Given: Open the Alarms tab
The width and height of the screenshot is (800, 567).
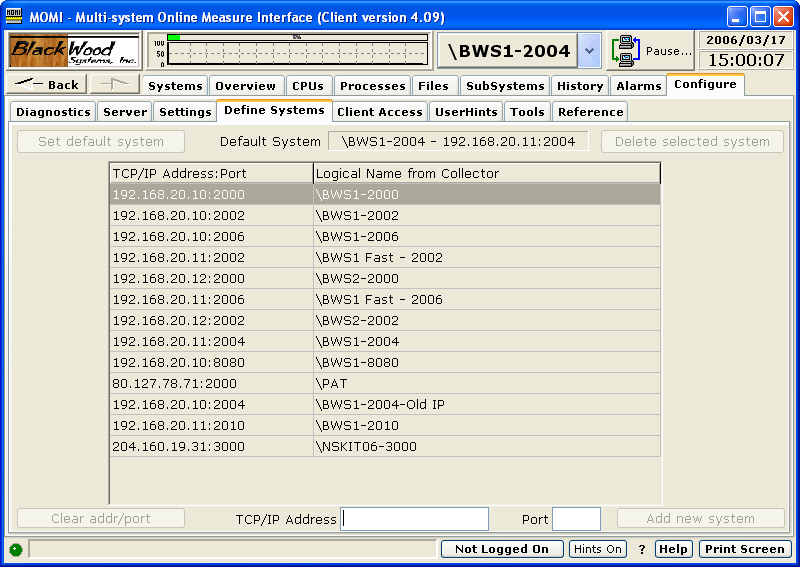Looking at the screenshot, I should point(639,86).
